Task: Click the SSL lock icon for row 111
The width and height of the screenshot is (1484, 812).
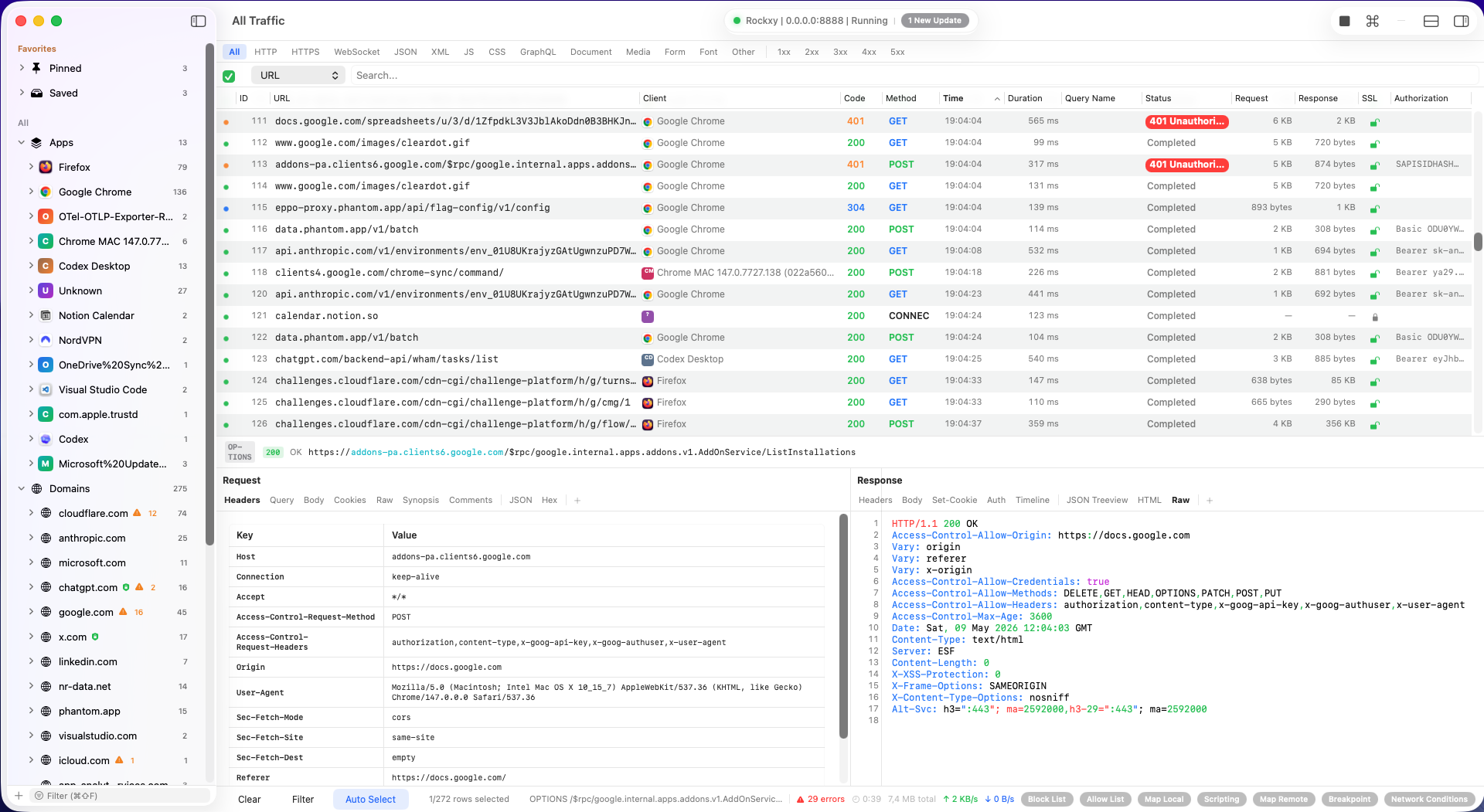Action: pos(1375,122)
